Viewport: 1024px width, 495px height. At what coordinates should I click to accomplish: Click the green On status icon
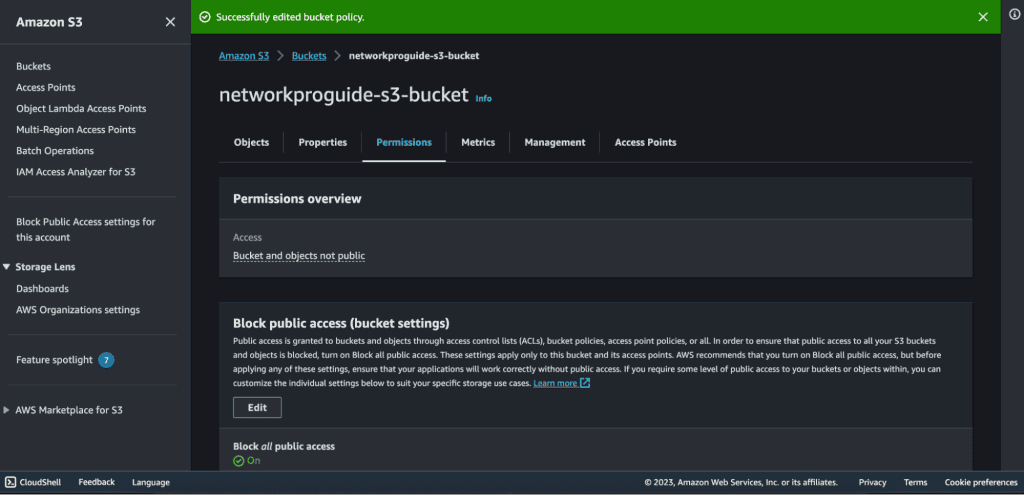click(238, 461)
